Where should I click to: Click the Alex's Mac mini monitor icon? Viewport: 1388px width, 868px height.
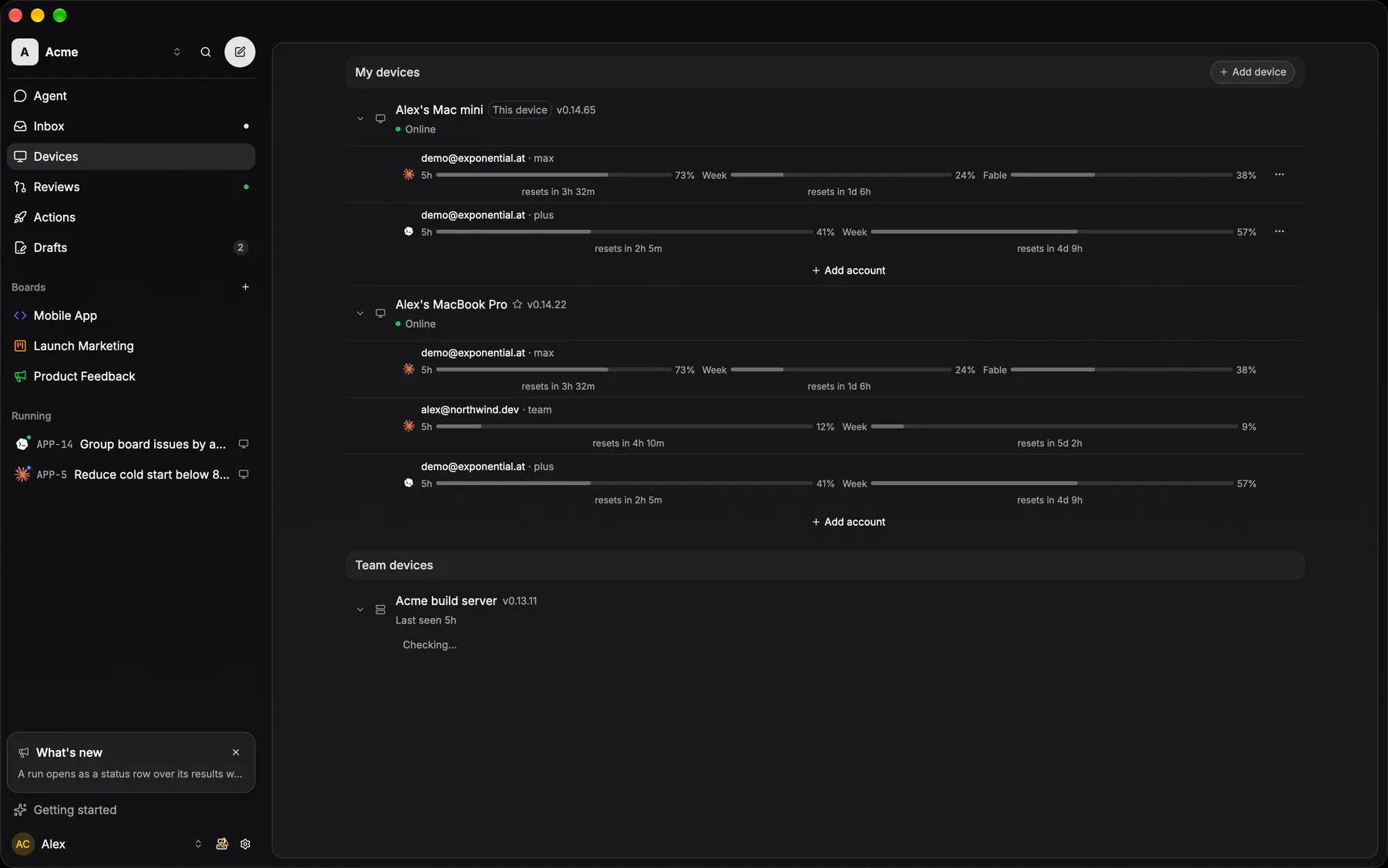[x=380, y=119]
